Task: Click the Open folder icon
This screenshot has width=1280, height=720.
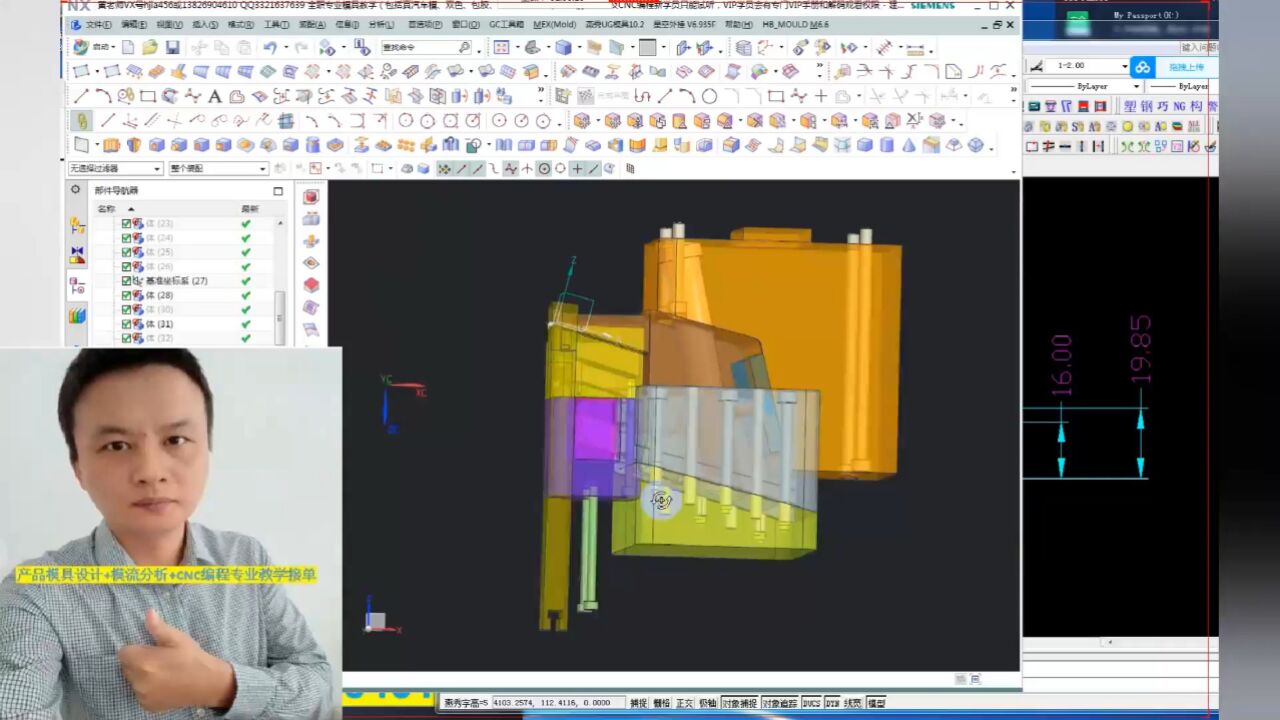Action: (150, 47)
